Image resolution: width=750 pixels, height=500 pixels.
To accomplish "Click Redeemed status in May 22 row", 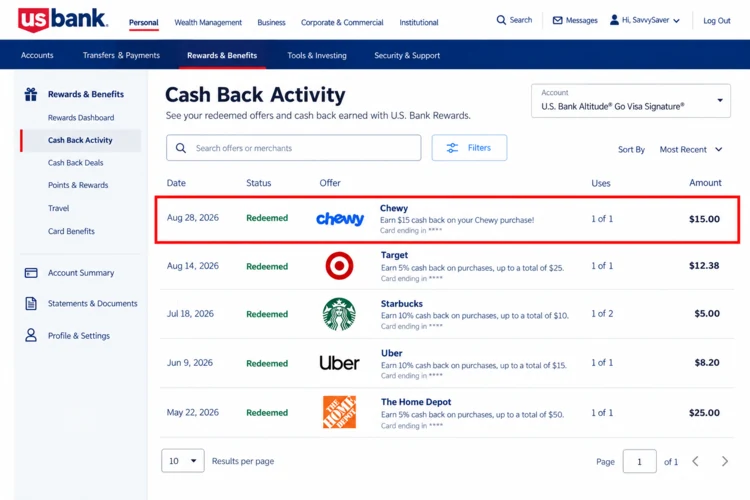I will pyautogui.click(x=267, y=412).
